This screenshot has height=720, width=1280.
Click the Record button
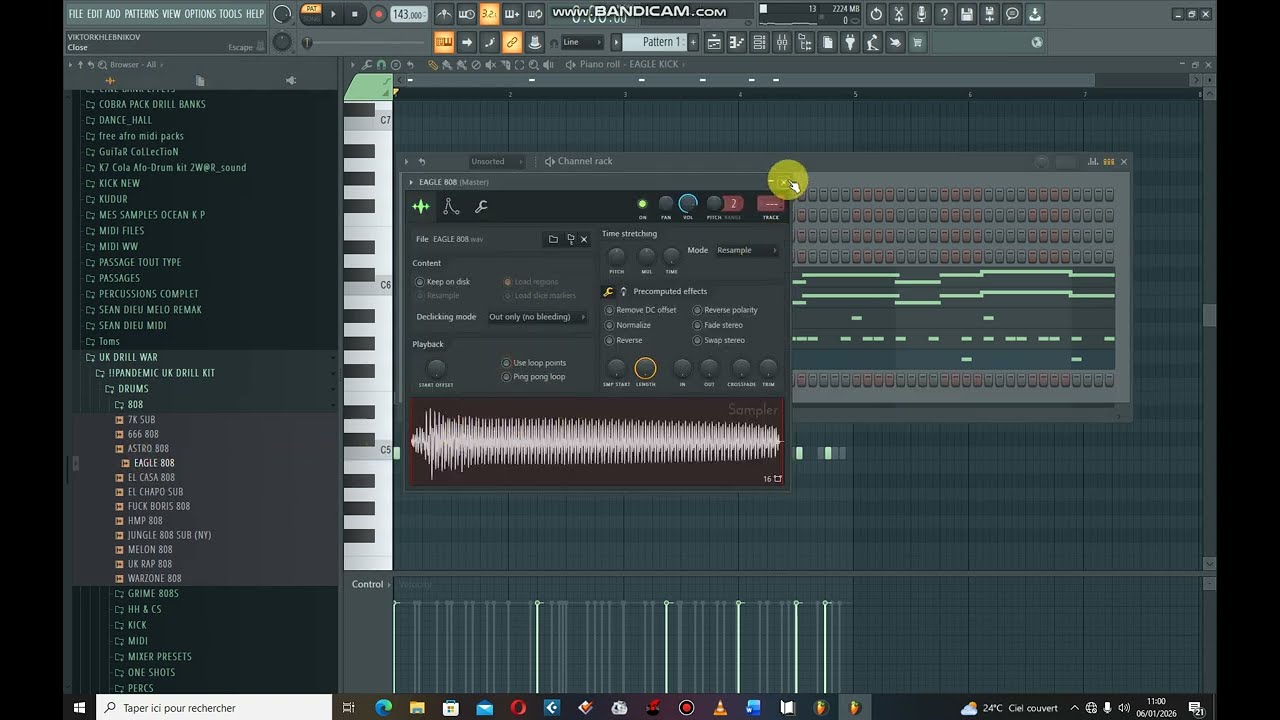coord(378,14)
